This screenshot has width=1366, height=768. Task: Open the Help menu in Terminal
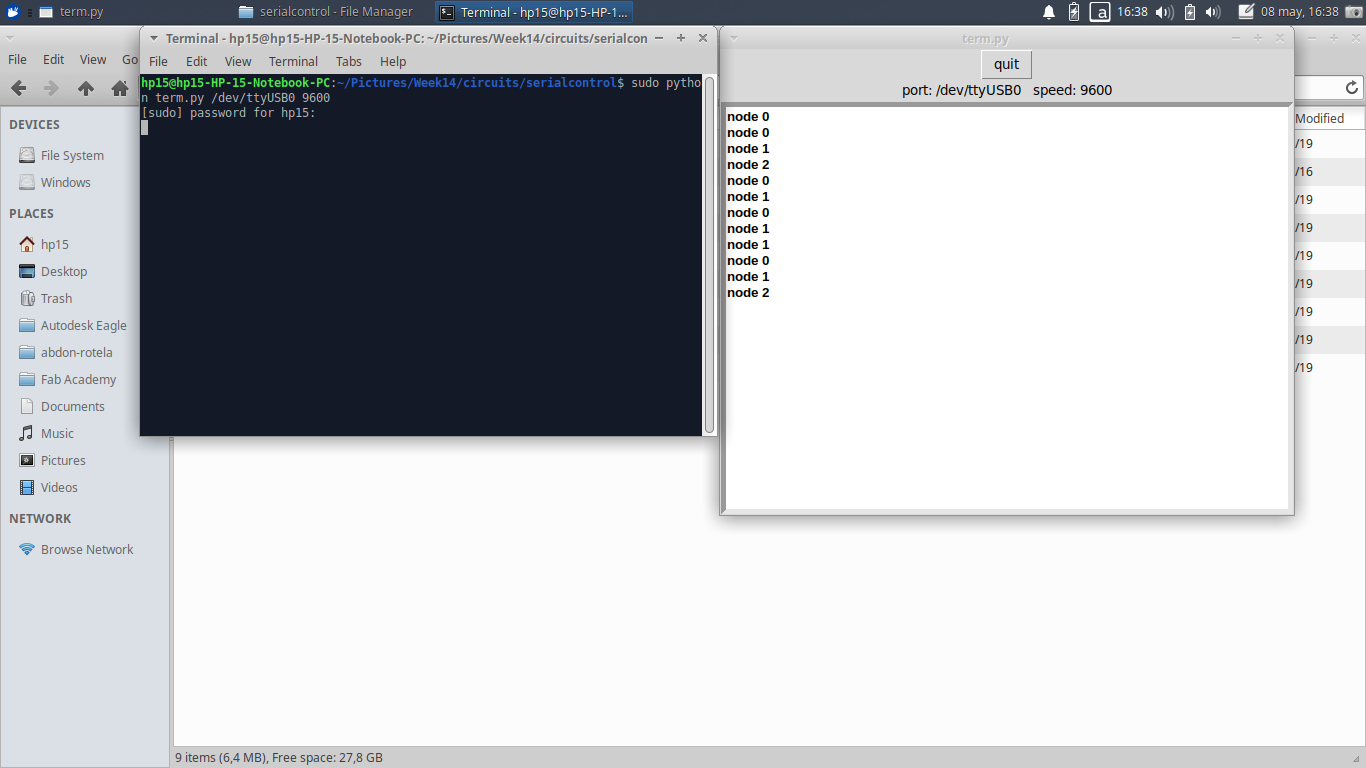(x=393, y=61)
